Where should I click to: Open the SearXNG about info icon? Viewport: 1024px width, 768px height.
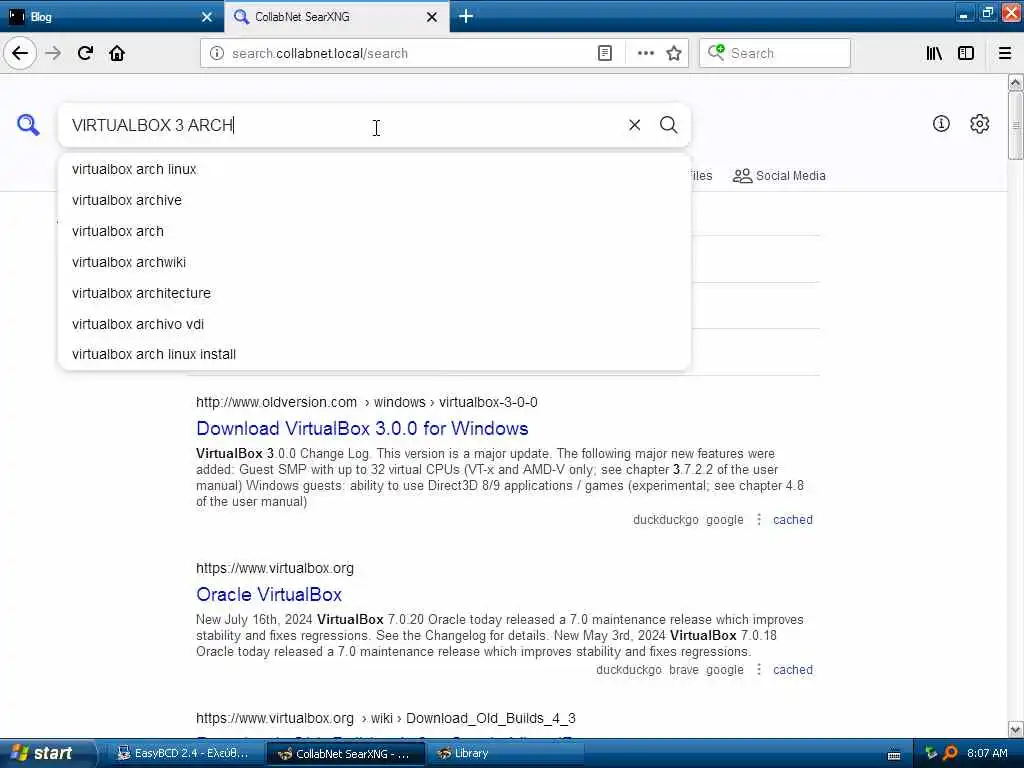pyautogui.click(x=941, y=123)
